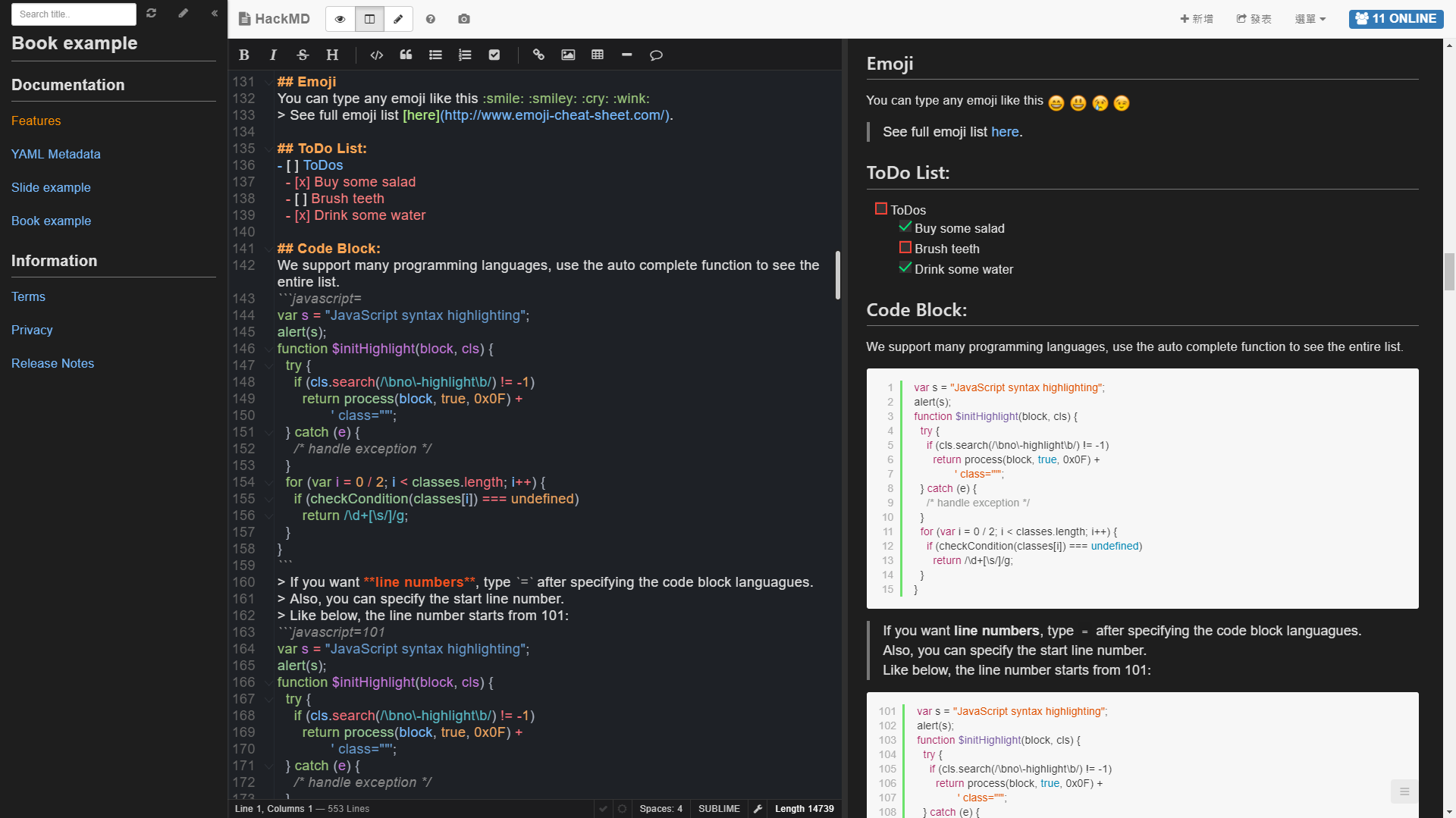Open the camera upload icon
The width and height of the screenshot is (1456, 818).
(x=464, y=19)
